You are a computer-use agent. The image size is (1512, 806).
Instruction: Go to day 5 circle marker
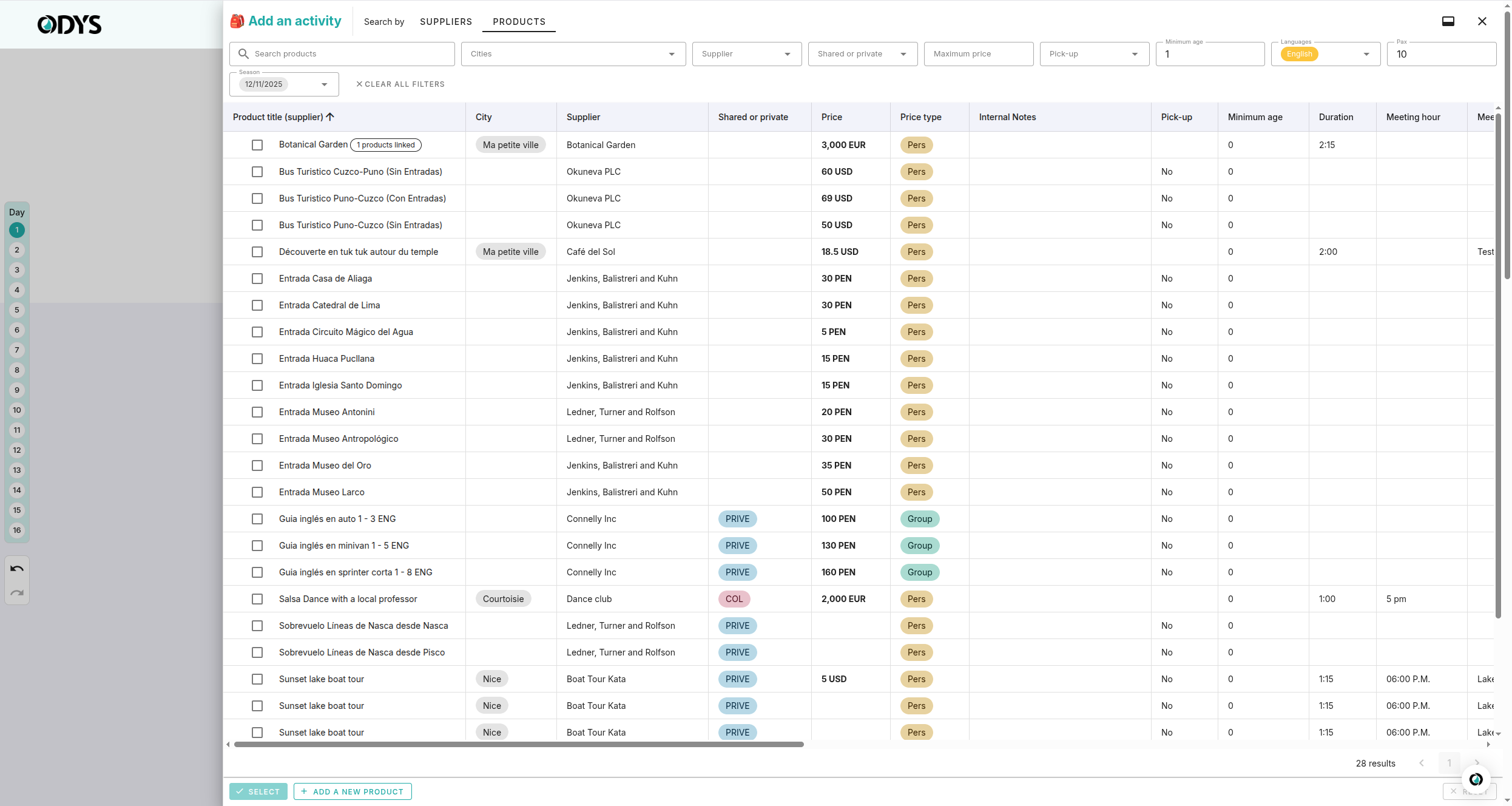pos(17,310)
